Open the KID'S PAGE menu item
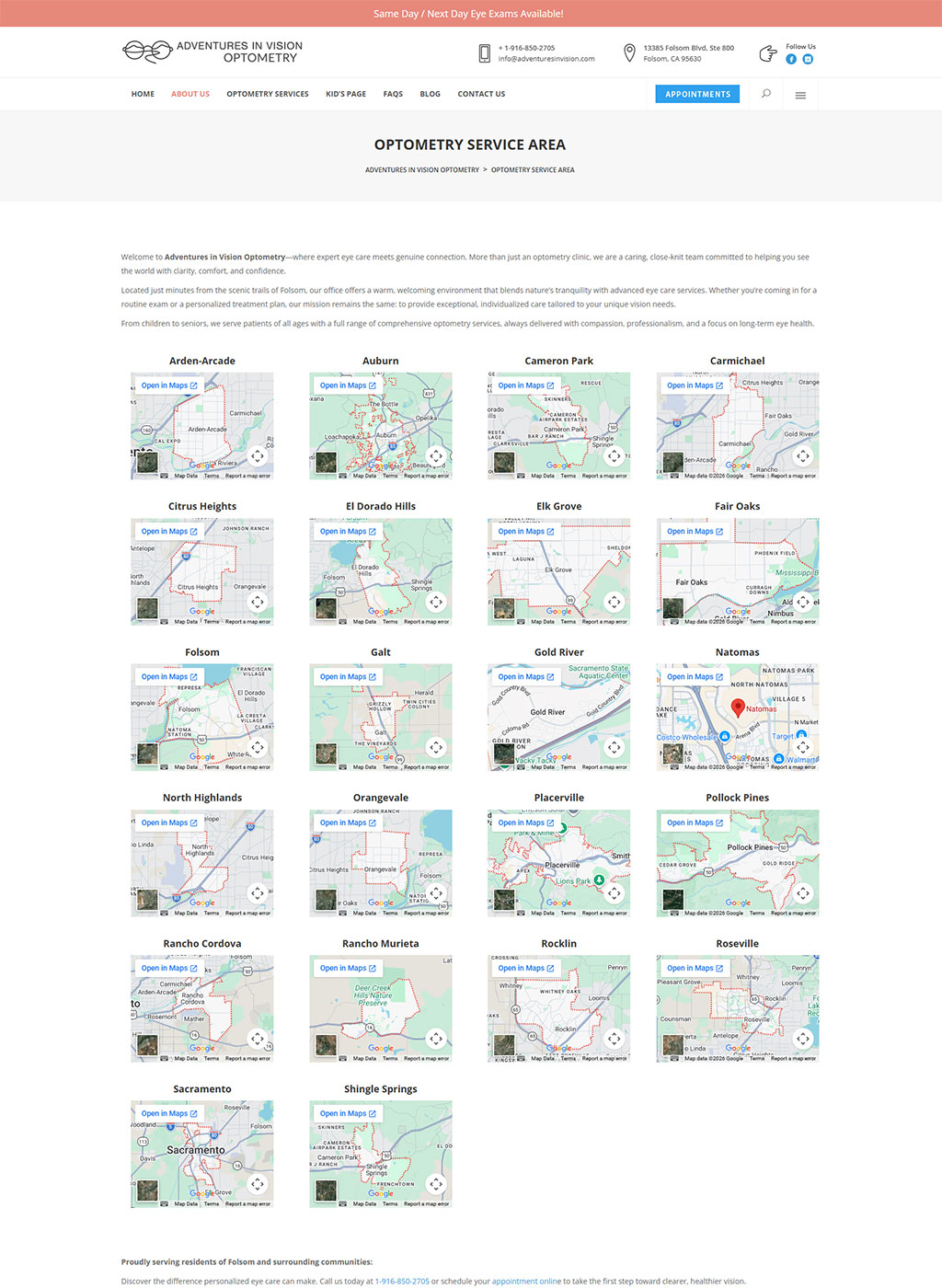 click(x=346, y=94)
